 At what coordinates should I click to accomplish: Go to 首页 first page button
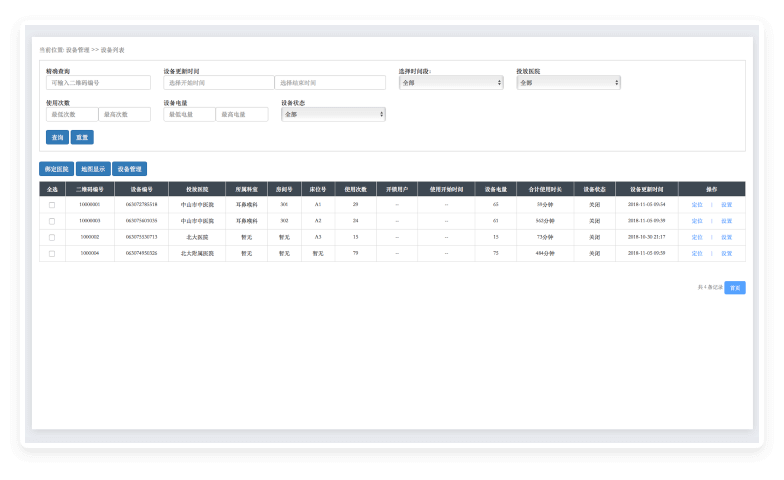[x=735, y=287]
